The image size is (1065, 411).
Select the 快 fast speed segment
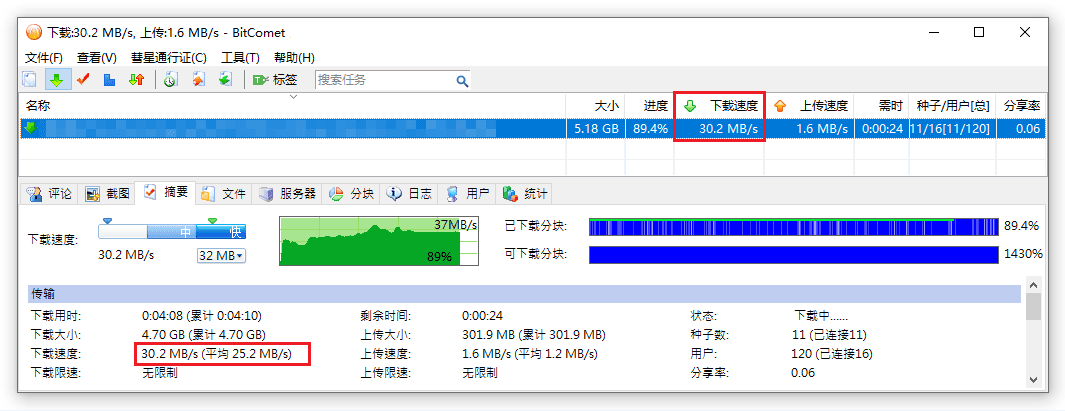234,232
